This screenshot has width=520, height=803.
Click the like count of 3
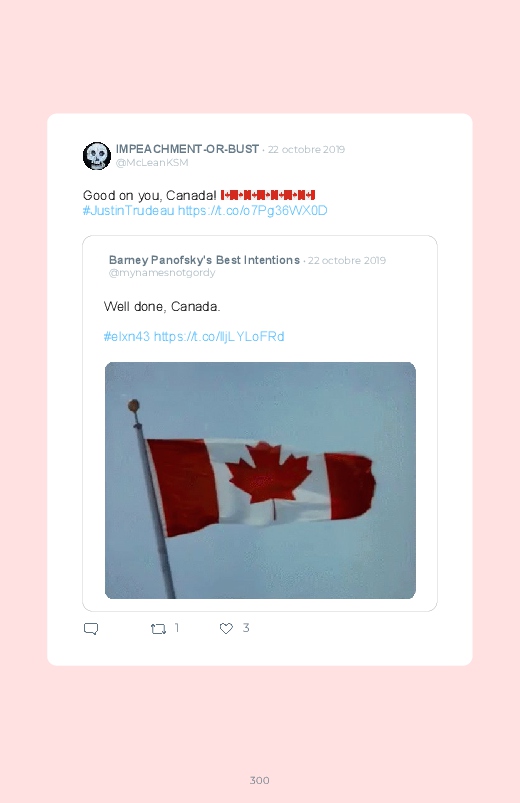[246, 628]
